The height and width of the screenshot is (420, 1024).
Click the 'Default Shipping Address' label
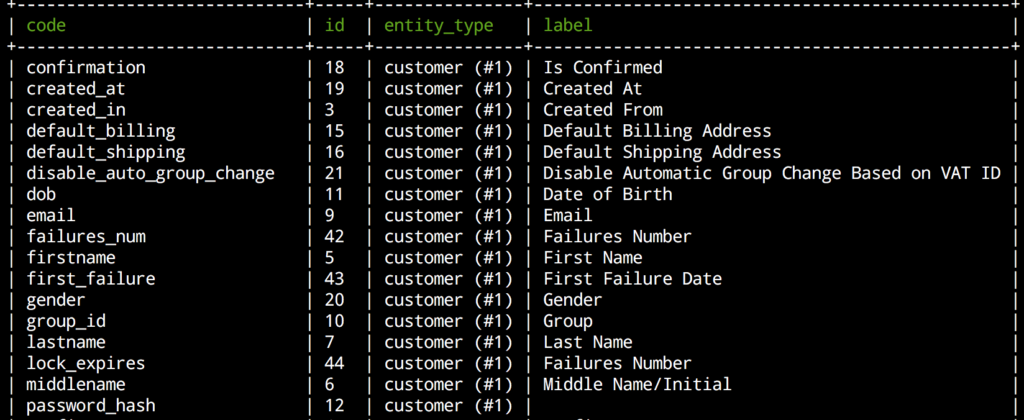tap(662, 152)
